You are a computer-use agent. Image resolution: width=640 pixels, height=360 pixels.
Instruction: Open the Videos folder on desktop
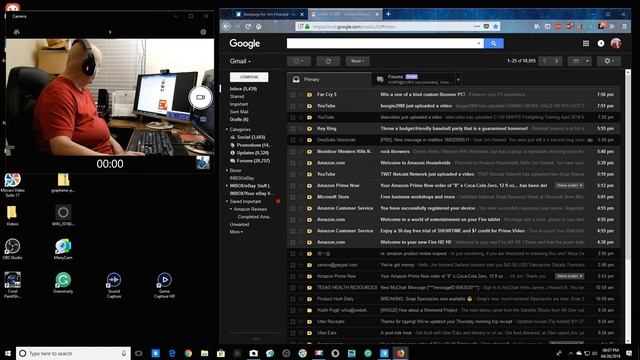(12, 216)
